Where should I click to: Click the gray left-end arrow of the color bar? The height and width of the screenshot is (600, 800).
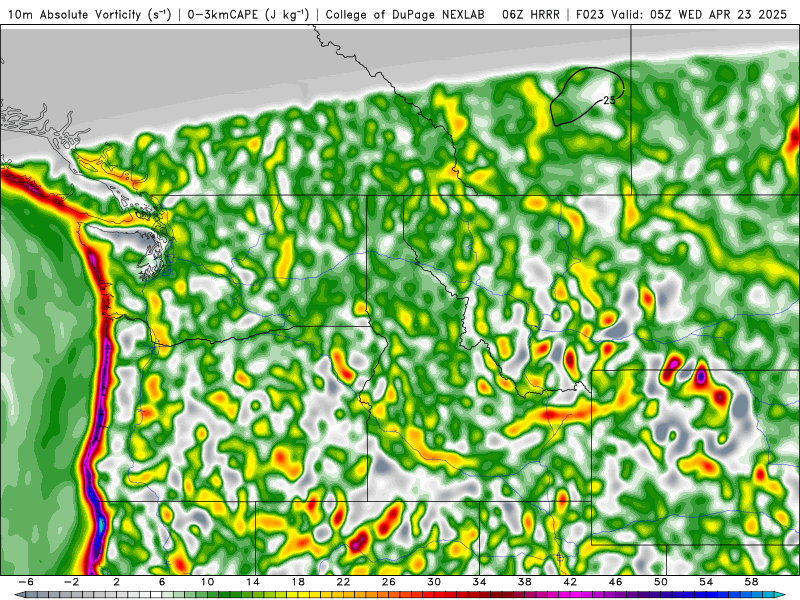(x=18, y=595)
